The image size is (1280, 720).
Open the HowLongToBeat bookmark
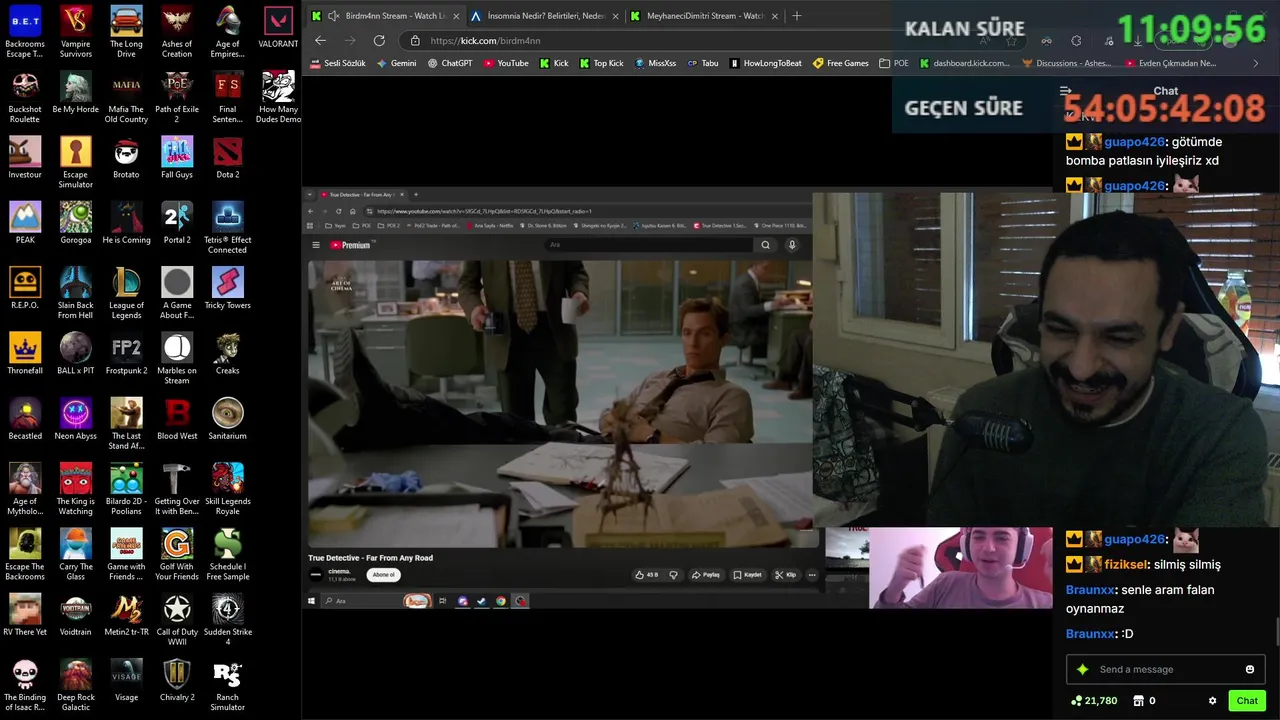click(x=766, y=63)
